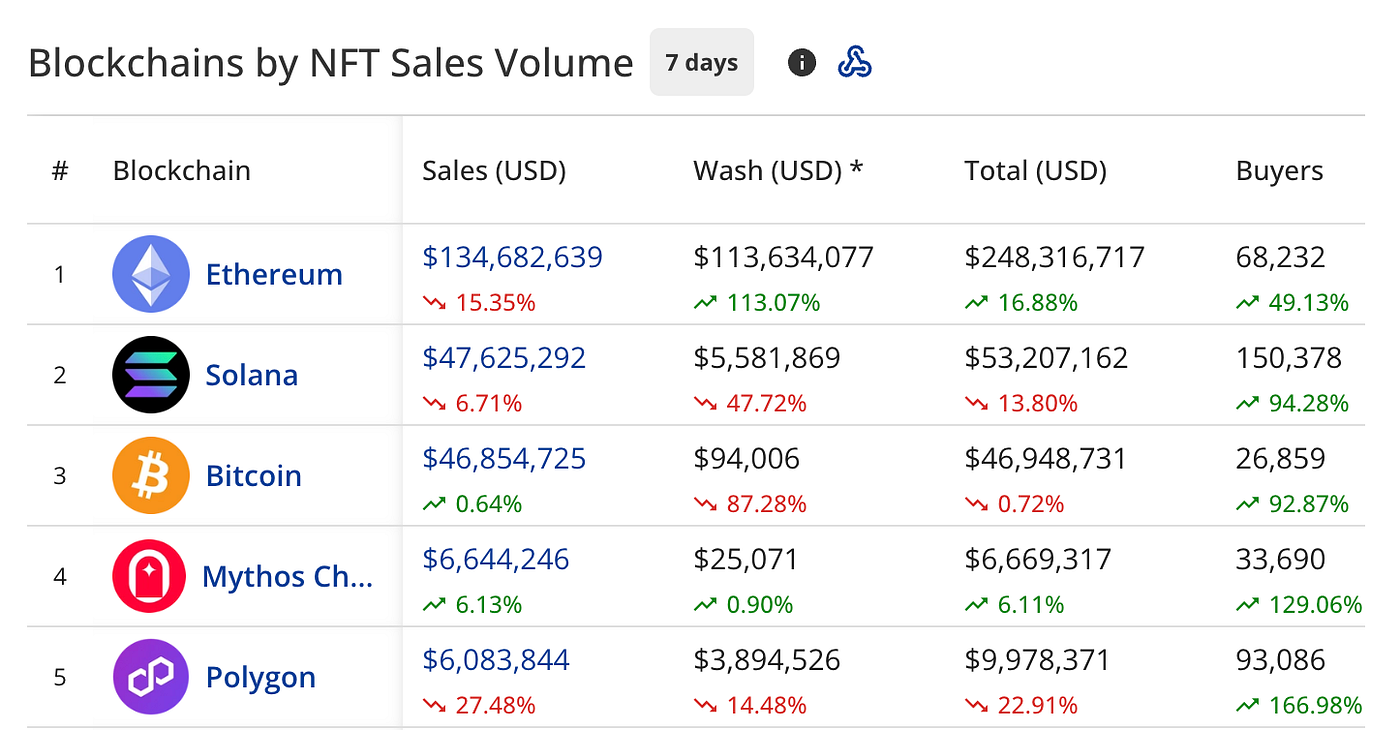Click Ethereum buyers count 68,232
Viewport: 1400px width, 730px height.
[x=1281, y=257]
